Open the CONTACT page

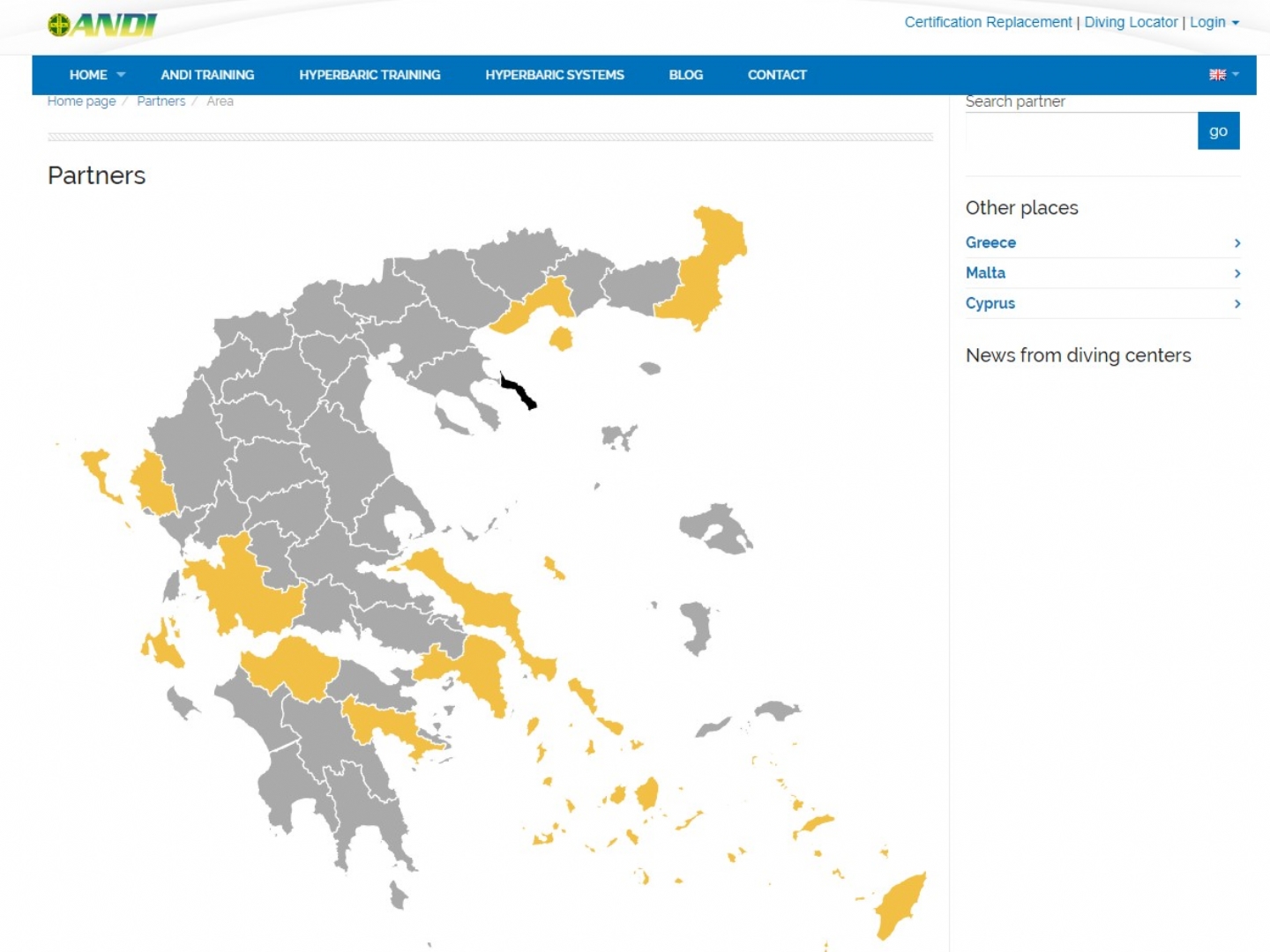[x=777, y=75]
